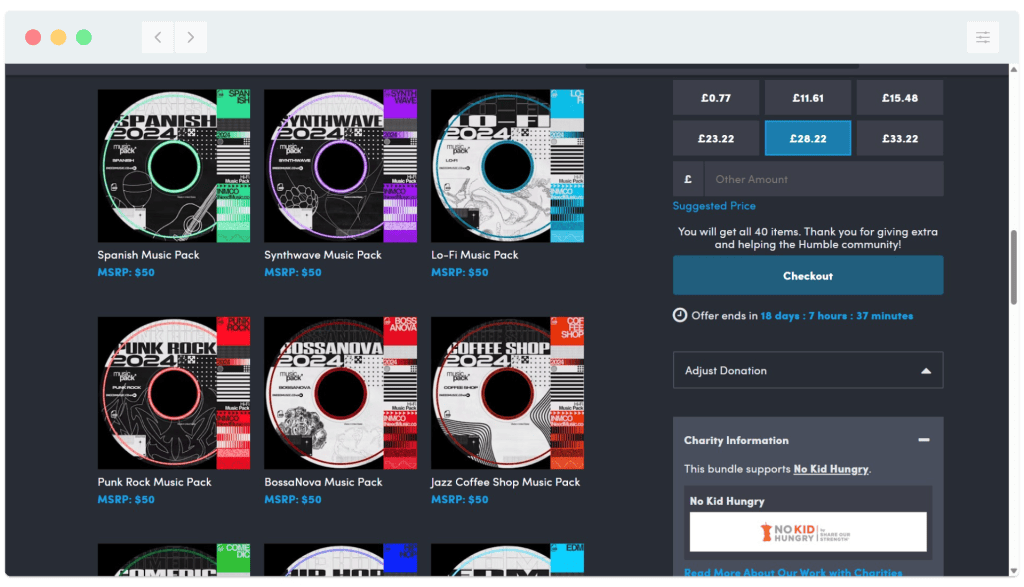The image size is (1024, 587).
Task: Open the Spanish Music Pack cover
Action: pyautogui.click(x=174, y=165)
